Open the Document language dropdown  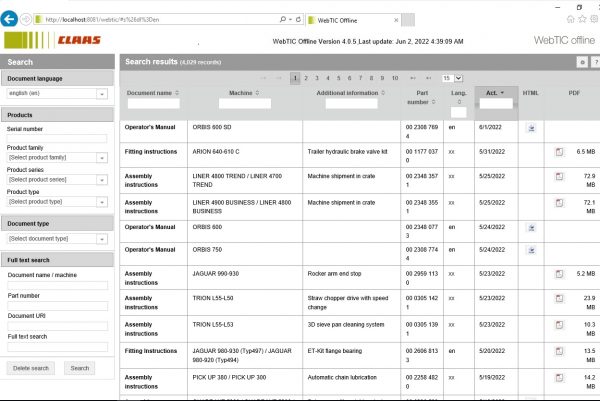[102, 94]
